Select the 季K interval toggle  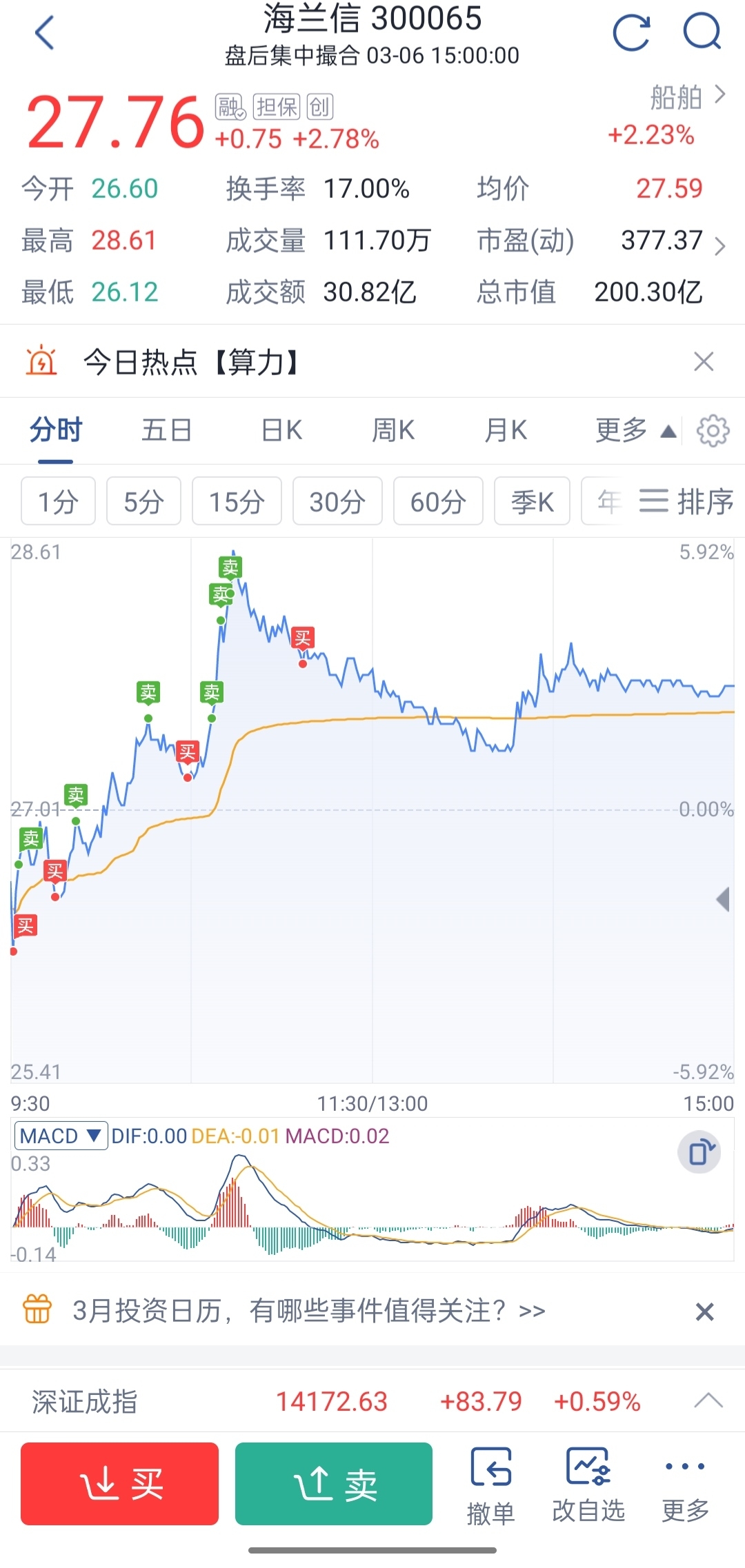pyautogui.click(x=532, y=501)
